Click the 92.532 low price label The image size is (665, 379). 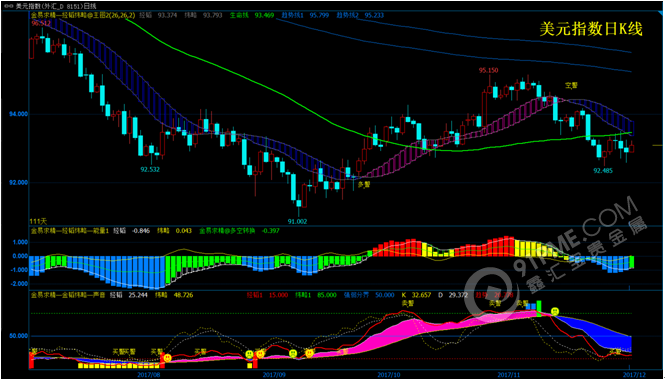[151, 170]
